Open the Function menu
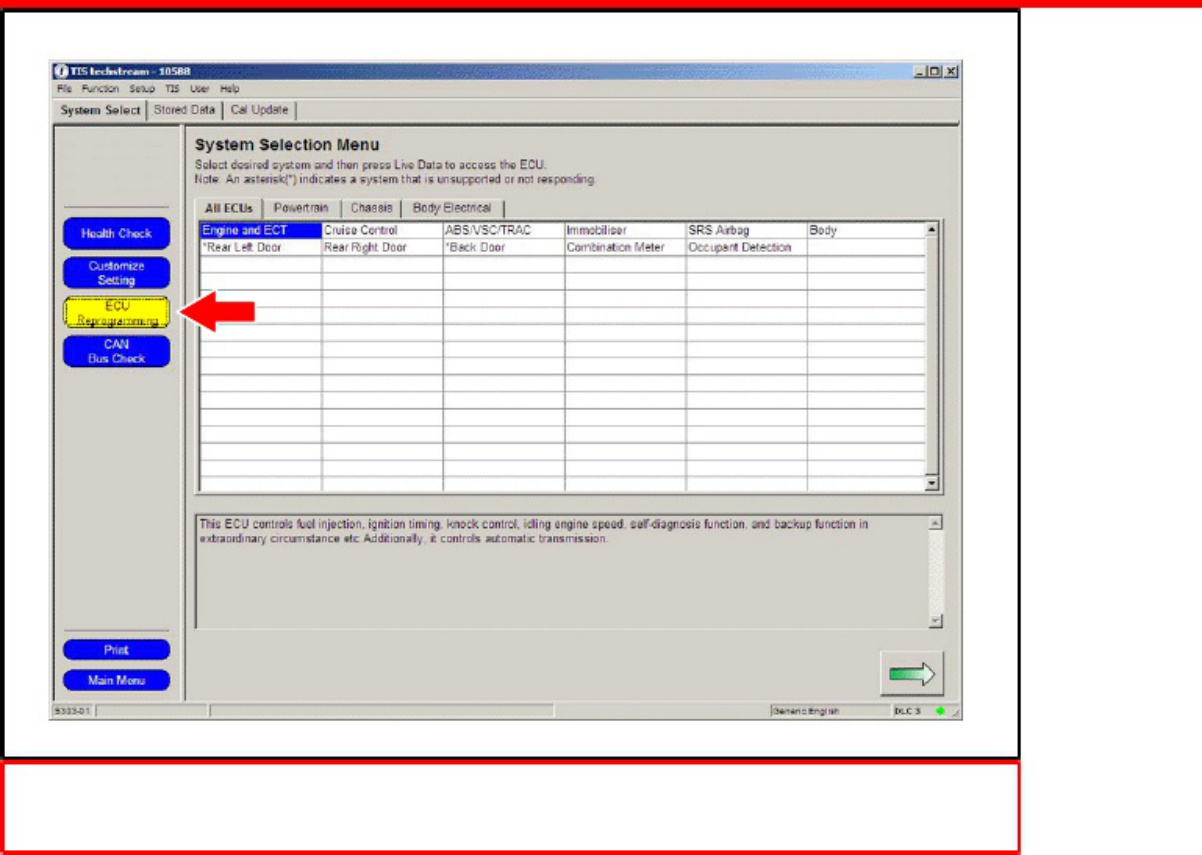1202x855 pixels. click(x=100, y=89)
